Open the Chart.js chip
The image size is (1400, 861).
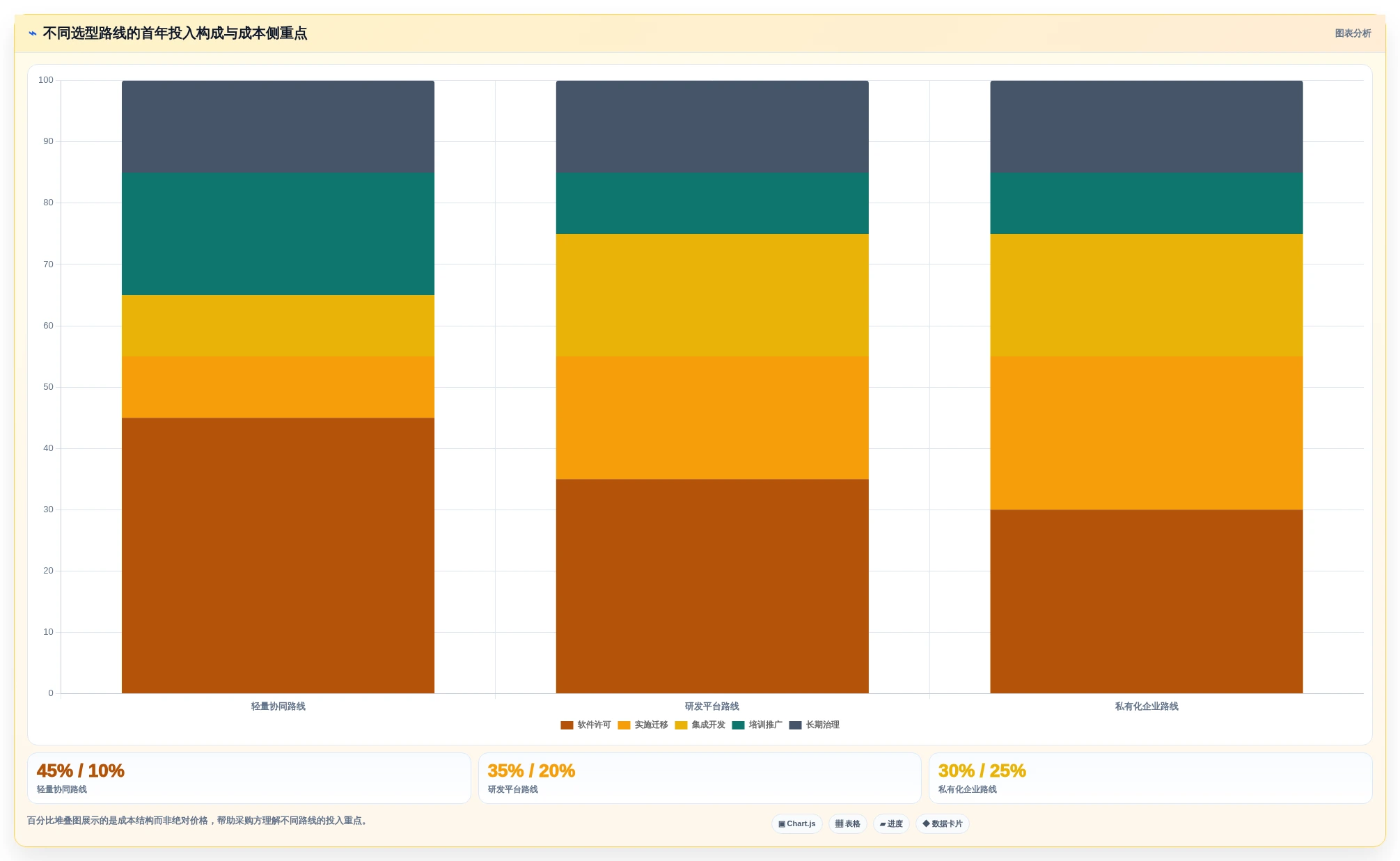click(797, 823)
